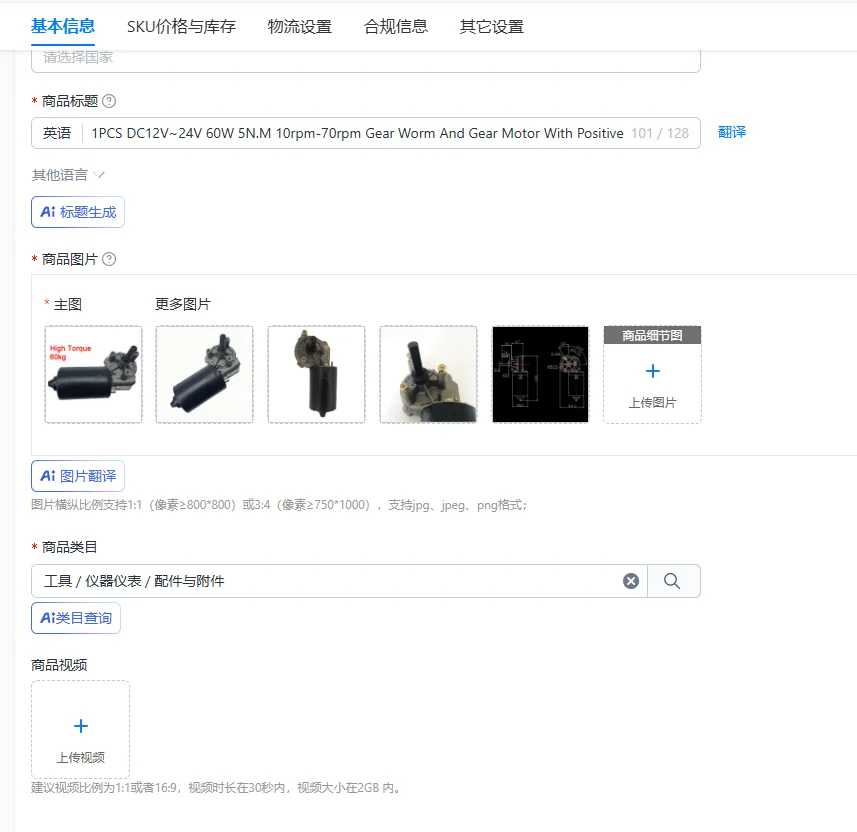This screenshot has width=857, height=832.
Task: Open the 其它设置 tab
Action: (x=492, y=27)
